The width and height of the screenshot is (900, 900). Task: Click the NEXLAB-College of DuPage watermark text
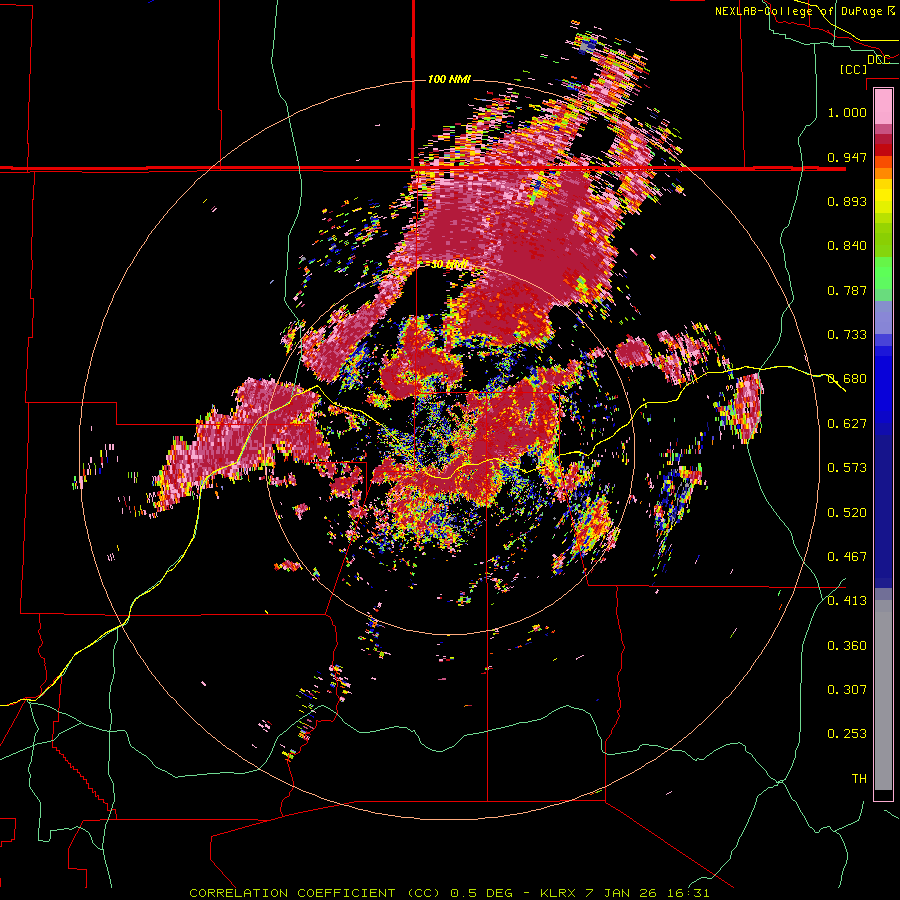[x=804, y=11]
